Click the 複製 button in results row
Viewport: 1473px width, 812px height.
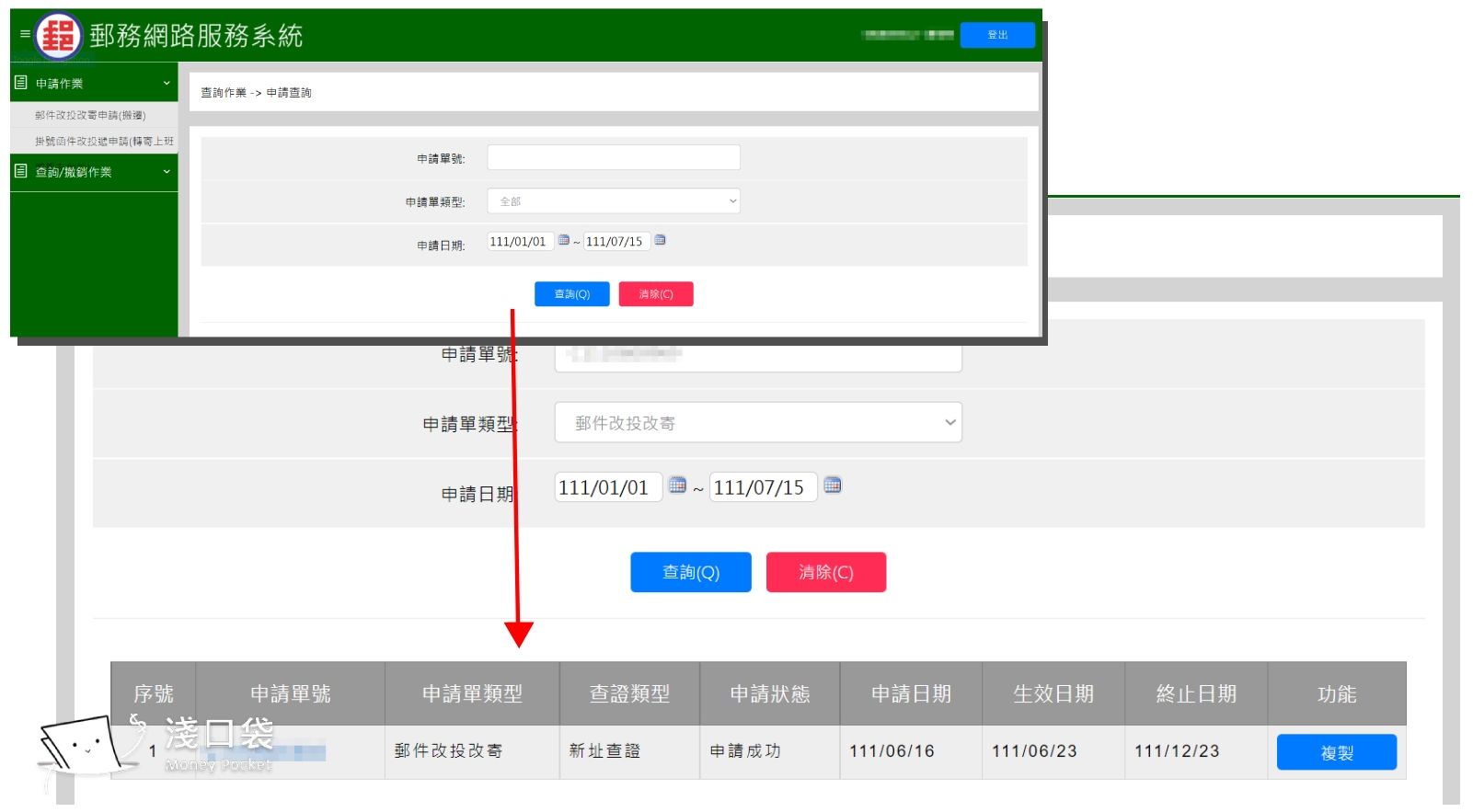1336,752
